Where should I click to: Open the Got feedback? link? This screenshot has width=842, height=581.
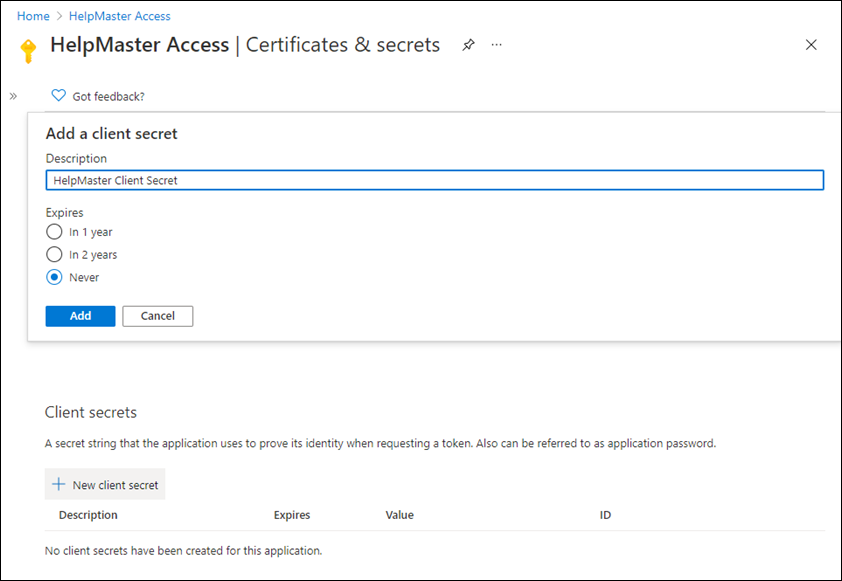[108, 97]
